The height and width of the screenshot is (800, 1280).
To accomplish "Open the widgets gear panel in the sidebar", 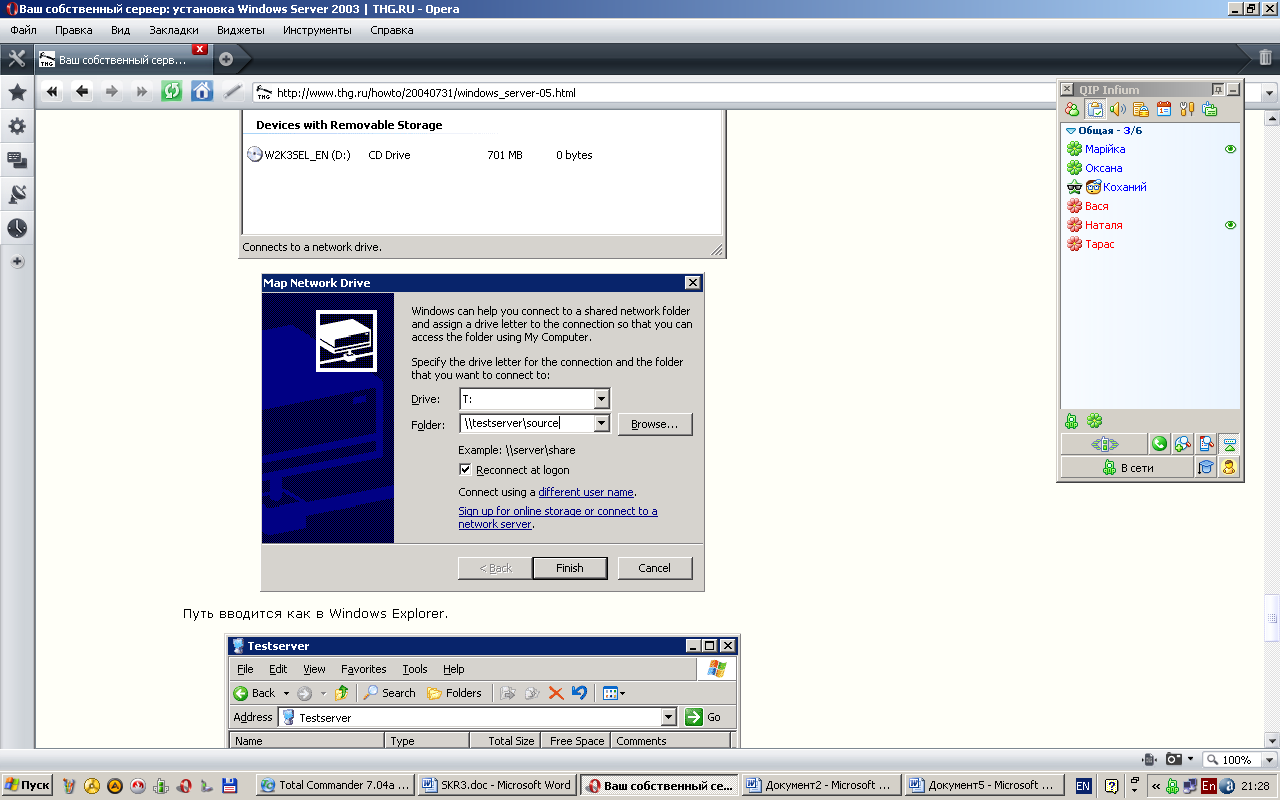I will point(17,126).
